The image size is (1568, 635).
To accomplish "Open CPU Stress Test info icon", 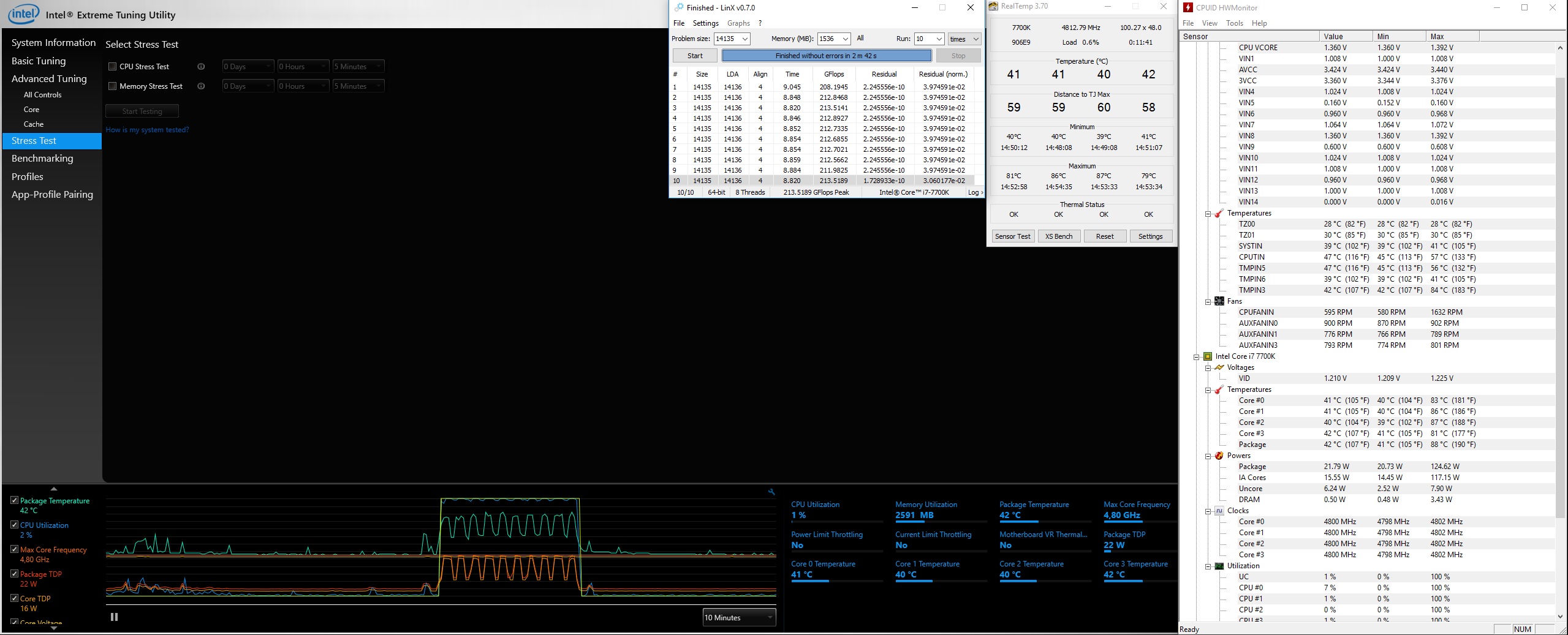I will coord(201,67).
